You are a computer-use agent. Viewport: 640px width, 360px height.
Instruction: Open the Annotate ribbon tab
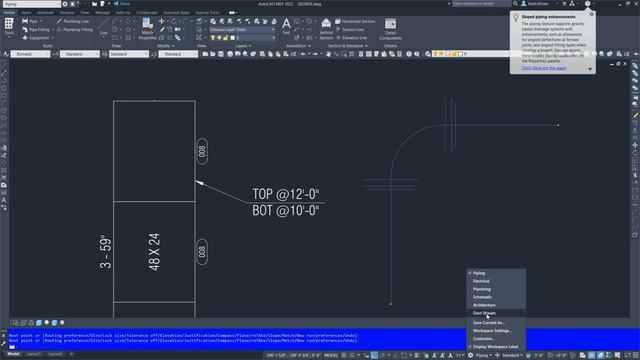[x=45, y=13]
